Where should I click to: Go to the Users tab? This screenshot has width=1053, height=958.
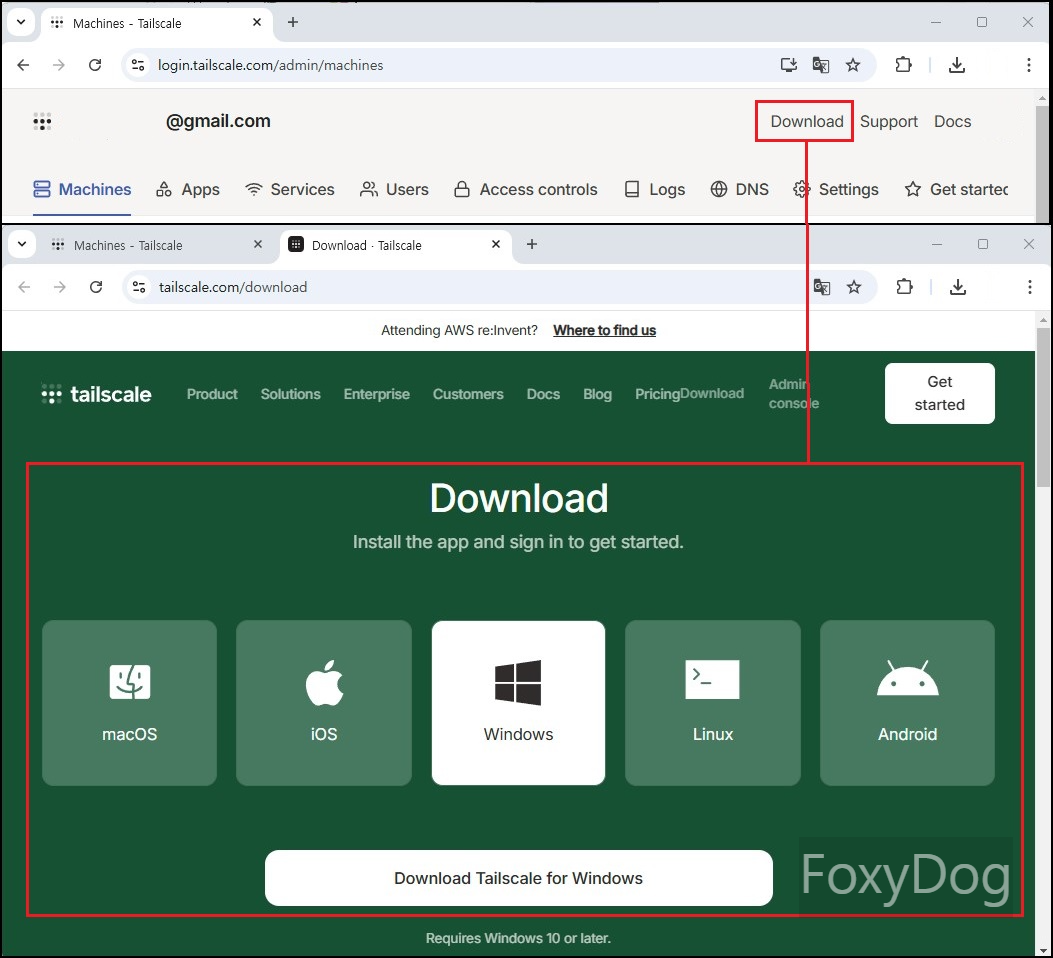coord(394,189)
